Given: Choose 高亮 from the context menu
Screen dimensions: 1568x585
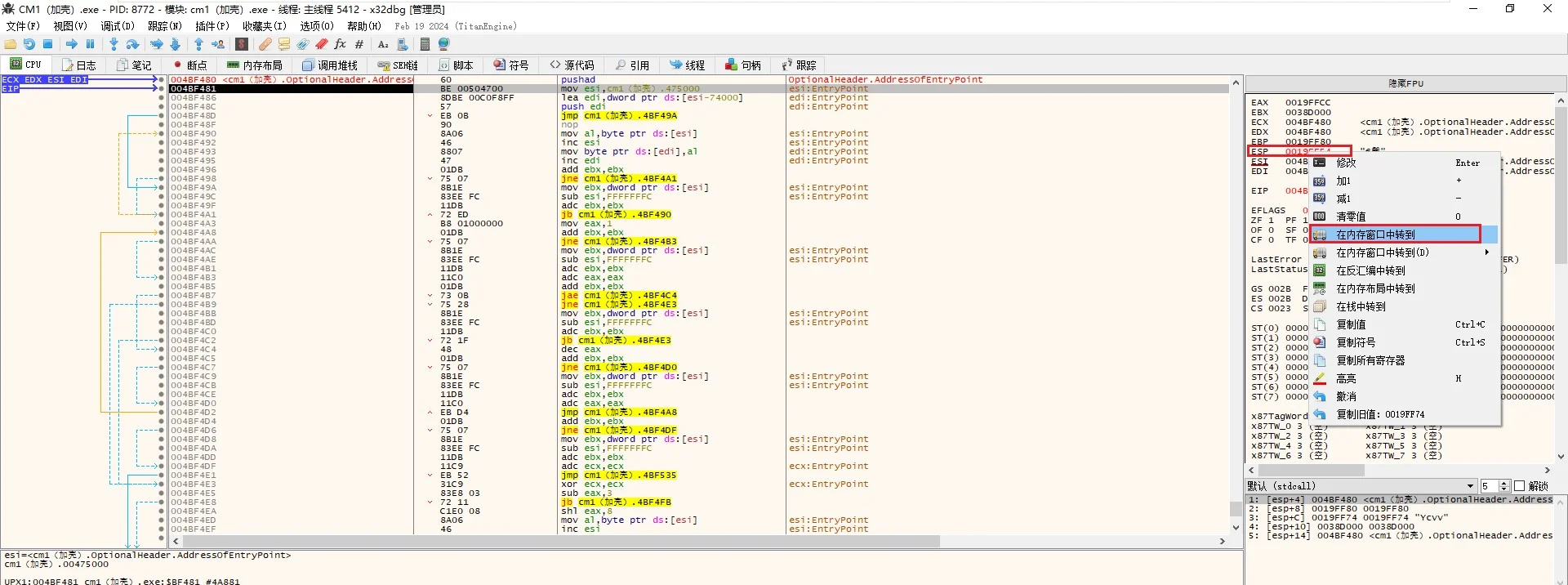Looking at the screenshot, I should 1405,378.
